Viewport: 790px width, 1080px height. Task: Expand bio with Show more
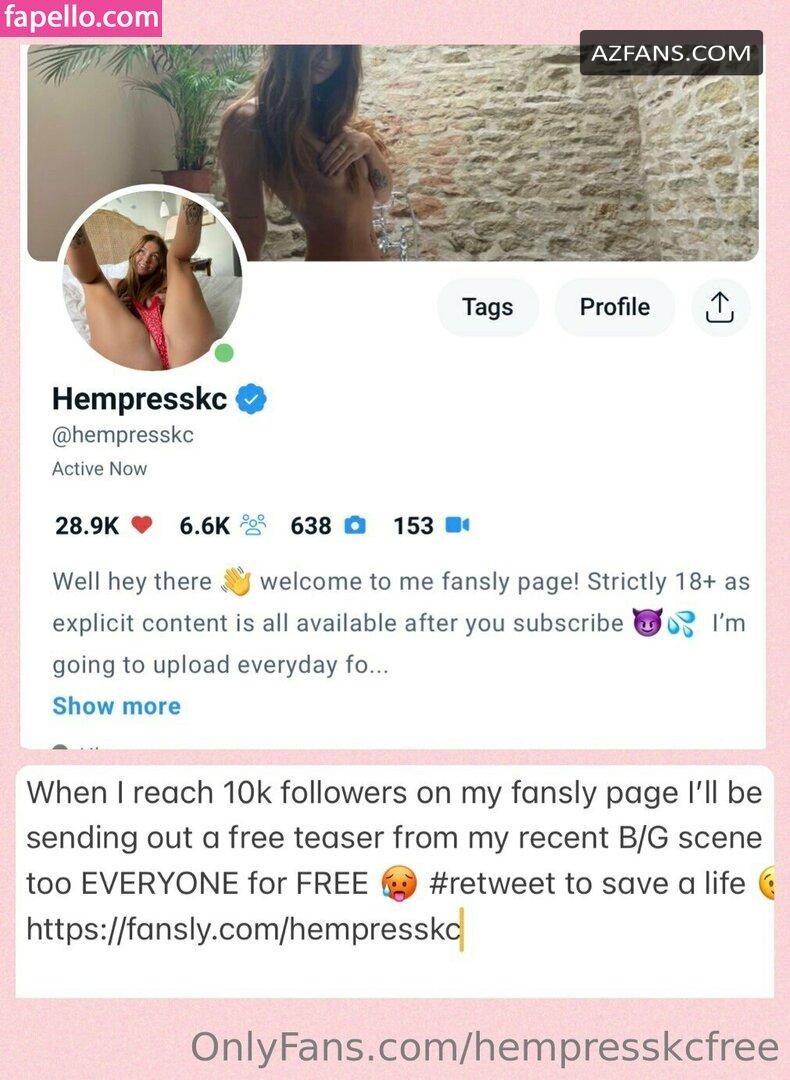pos(116,706)
